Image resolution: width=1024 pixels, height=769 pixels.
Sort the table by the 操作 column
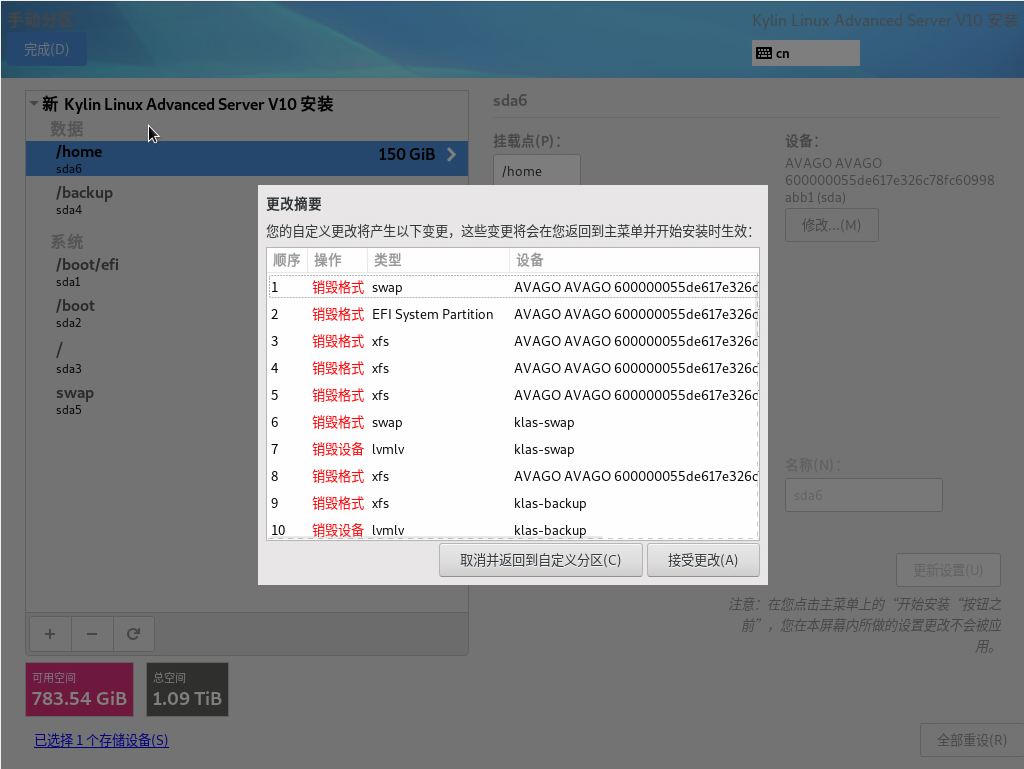pos(337,260)
